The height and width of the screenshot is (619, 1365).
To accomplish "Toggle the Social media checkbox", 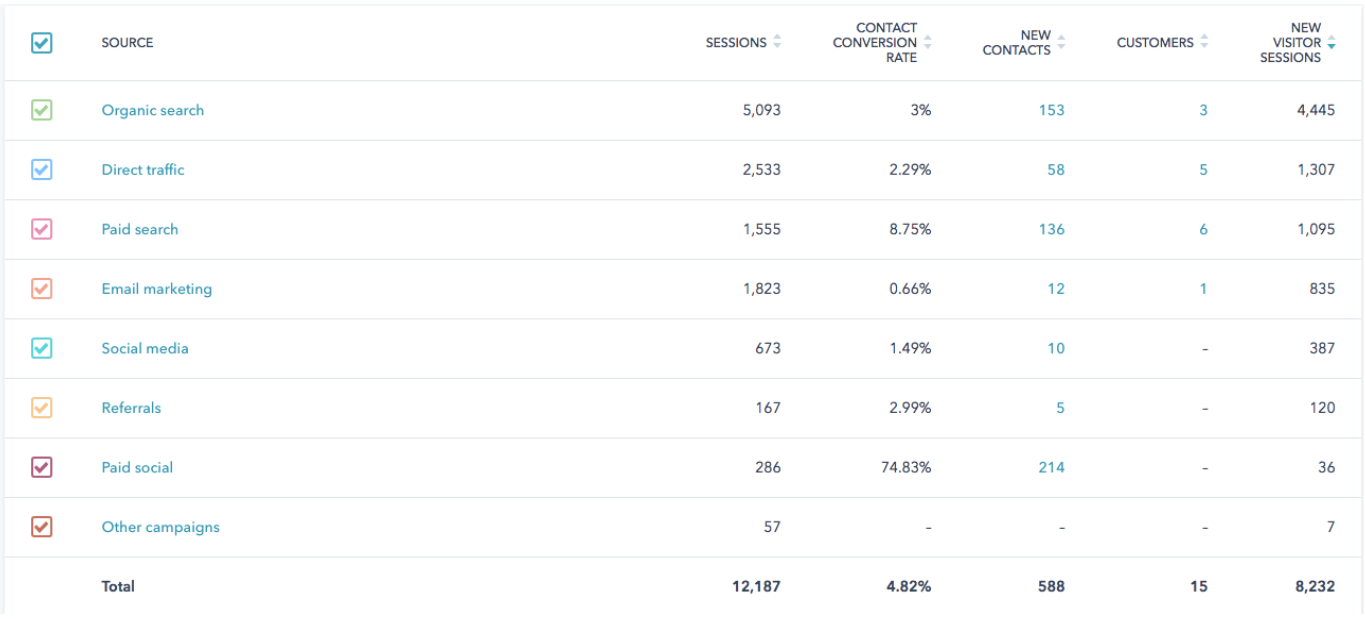I will pyautogui.click(x=41, y=348).
